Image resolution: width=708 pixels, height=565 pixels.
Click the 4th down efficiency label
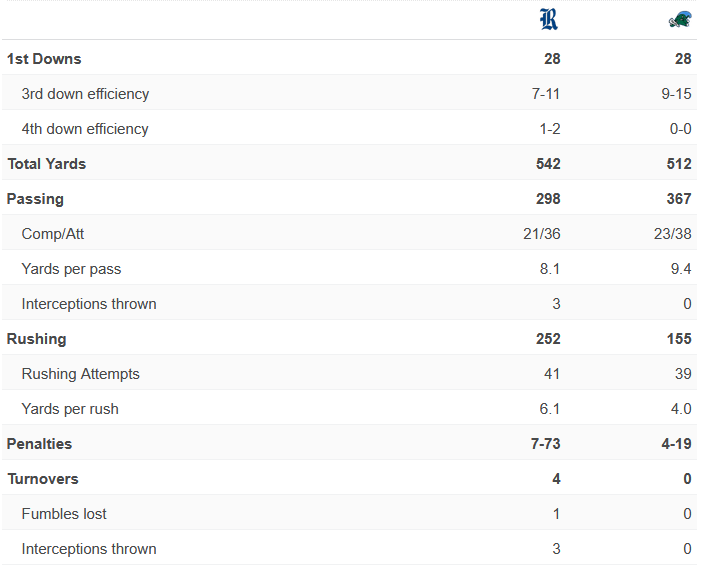click(x=85, y=129)
